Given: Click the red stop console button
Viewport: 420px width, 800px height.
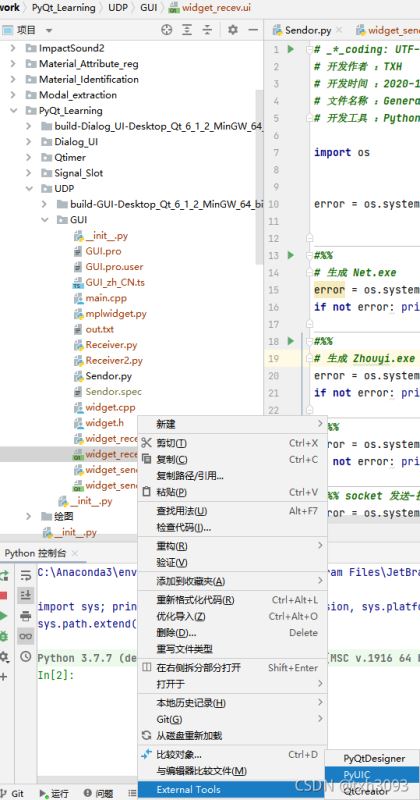Looking at the screenshot, I should pos(3,595).
